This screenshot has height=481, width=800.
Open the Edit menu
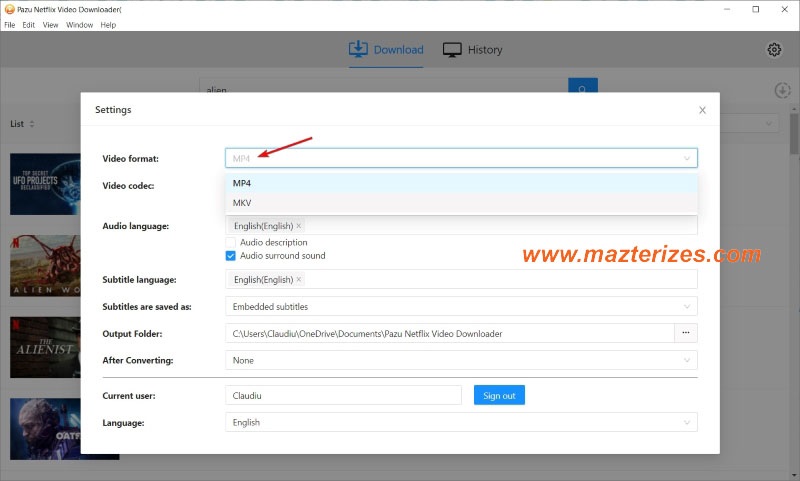[29, 25]
